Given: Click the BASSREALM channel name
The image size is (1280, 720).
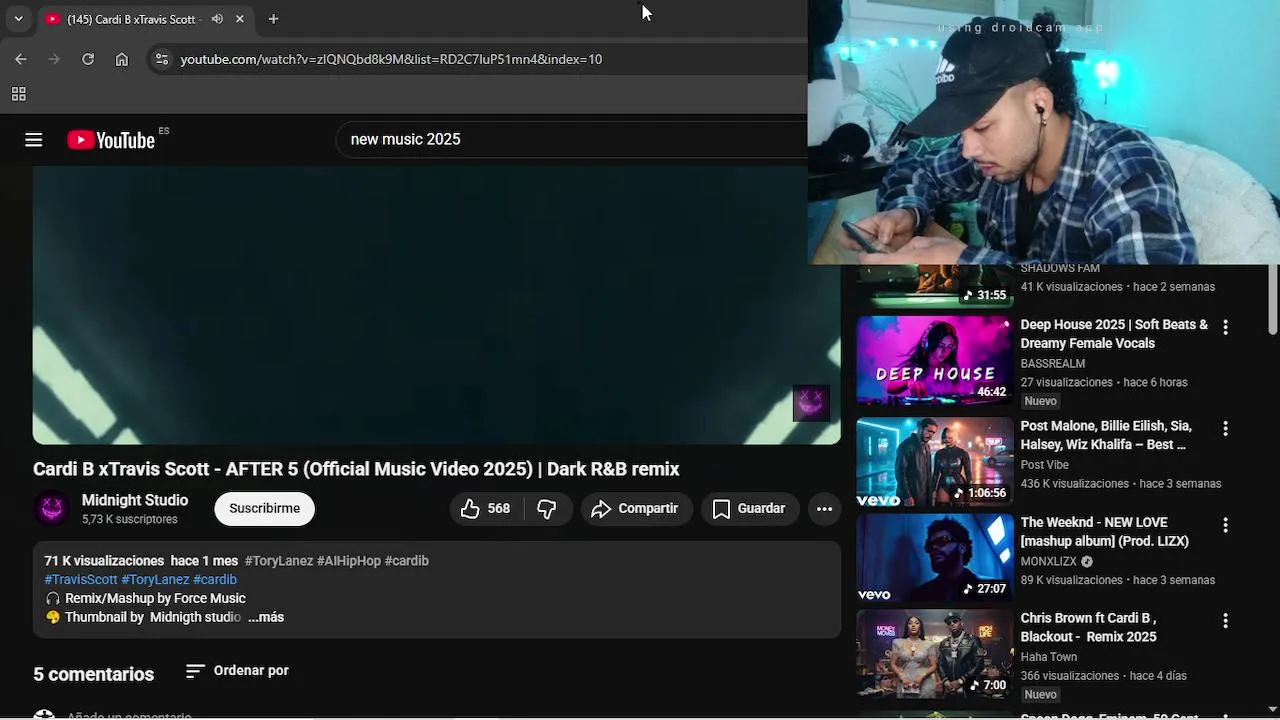Looking at the screenshot, I should point(1053,364).
